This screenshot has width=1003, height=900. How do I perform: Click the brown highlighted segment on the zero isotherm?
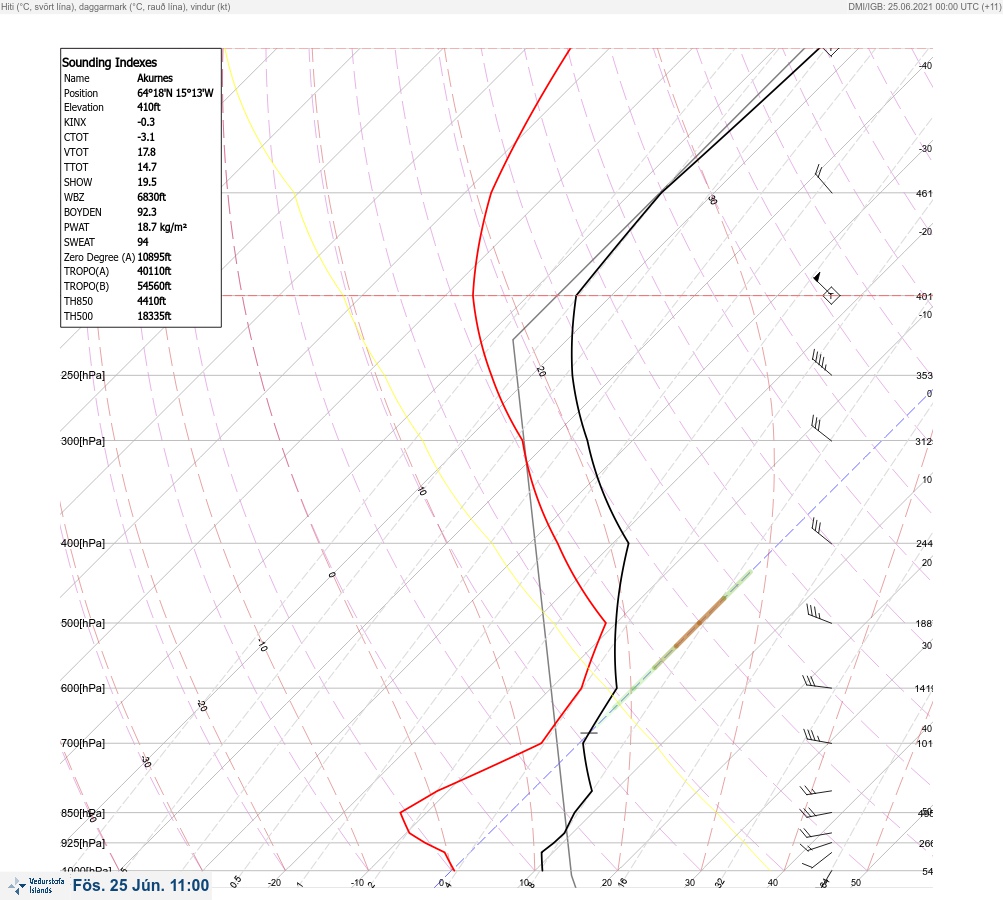[x=700, y=622]
